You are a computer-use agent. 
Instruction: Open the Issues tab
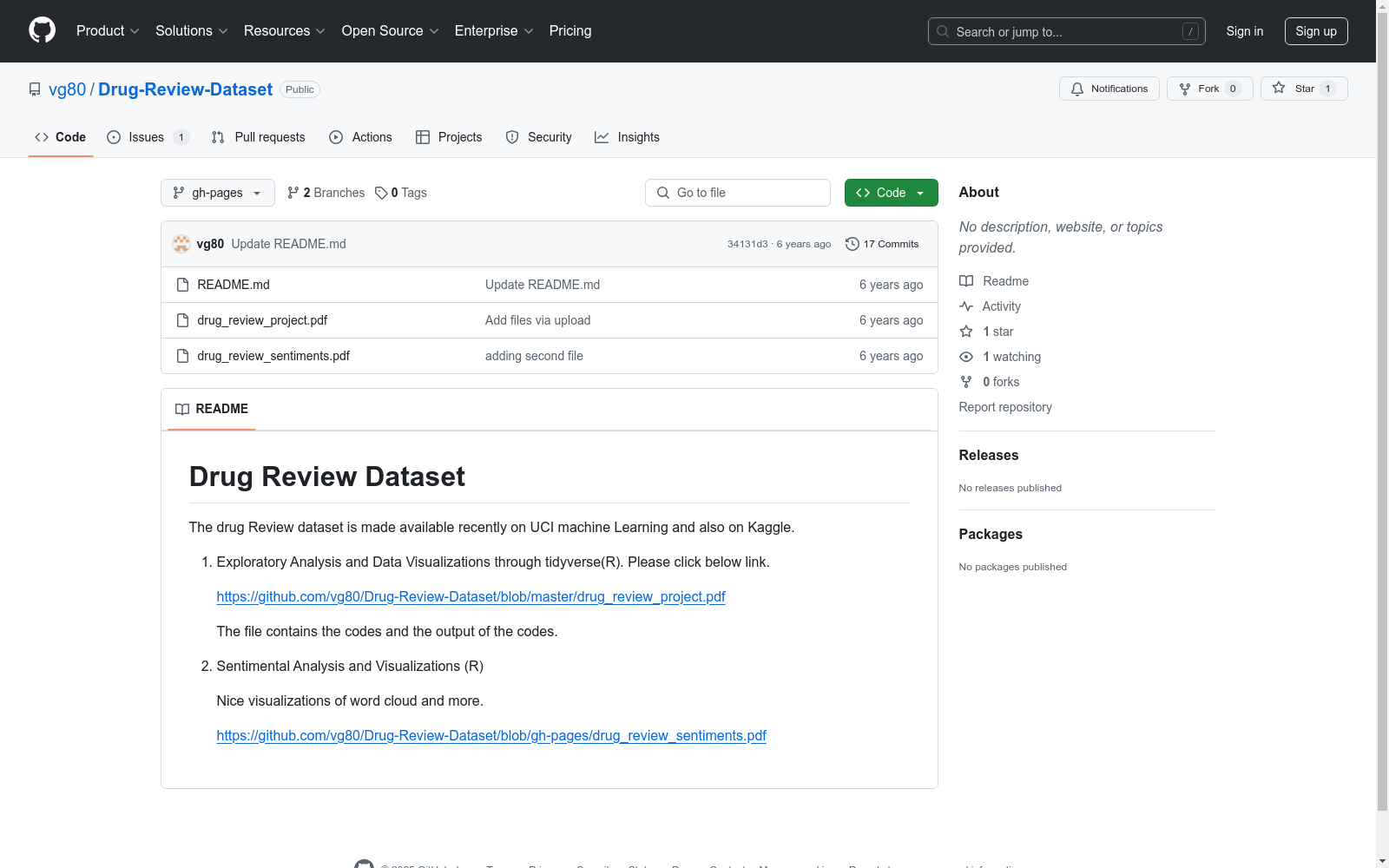[147, 137]
